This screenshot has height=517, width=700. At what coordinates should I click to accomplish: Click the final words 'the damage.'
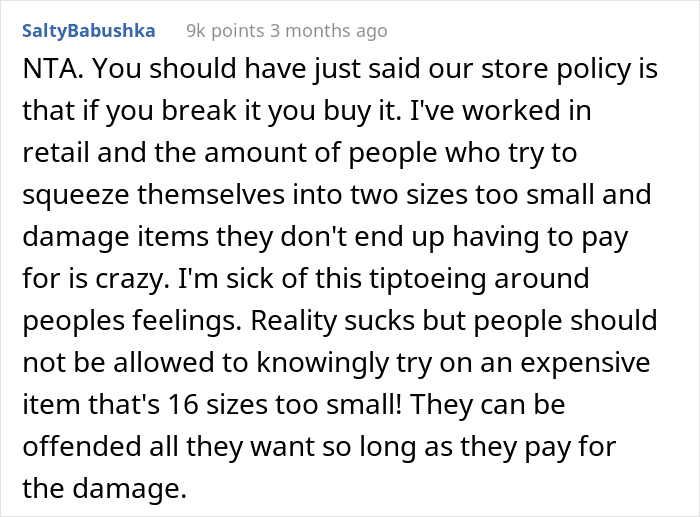[104, 489]
